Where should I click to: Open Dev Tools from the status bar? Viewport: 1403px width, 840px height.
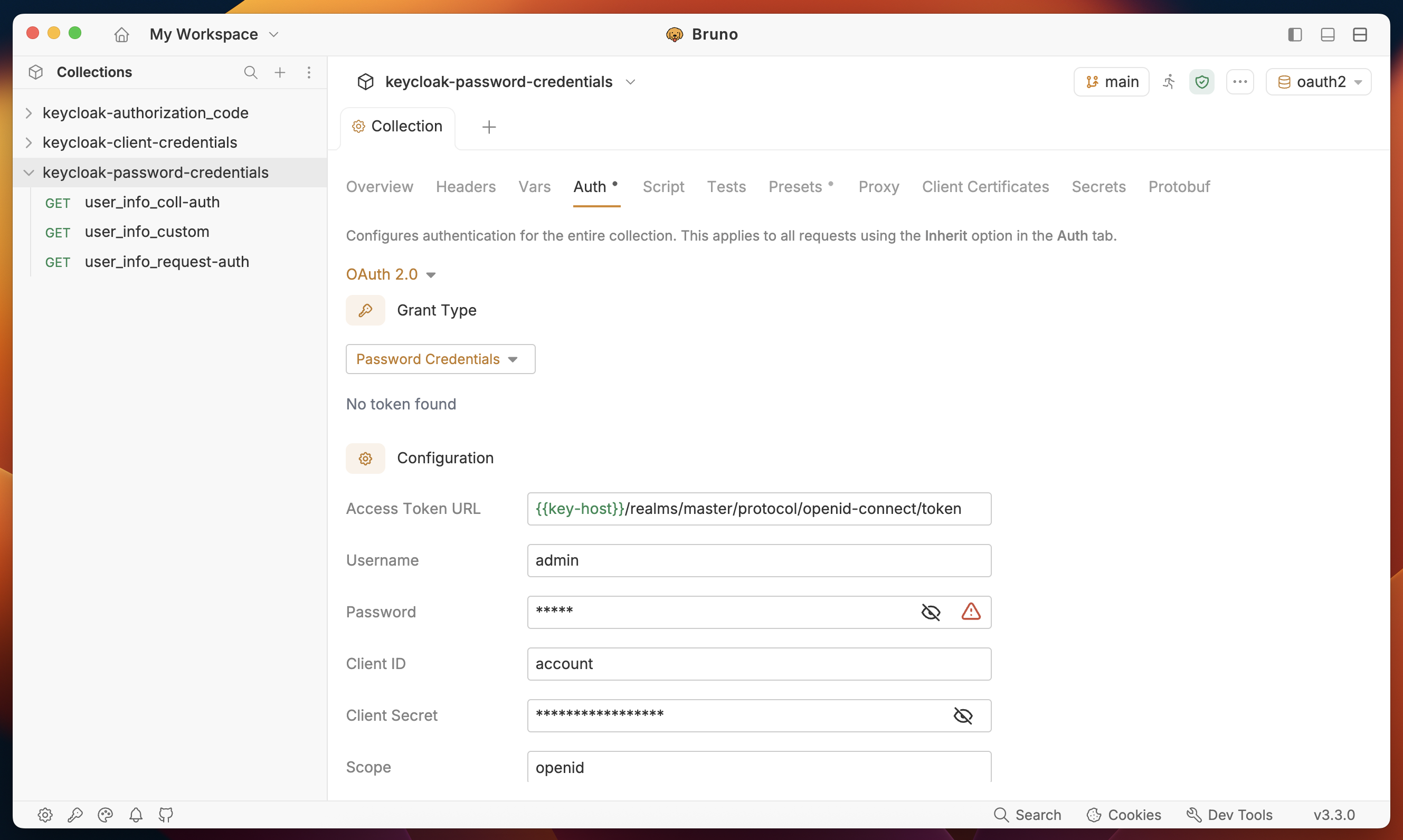coord(1229,815)
